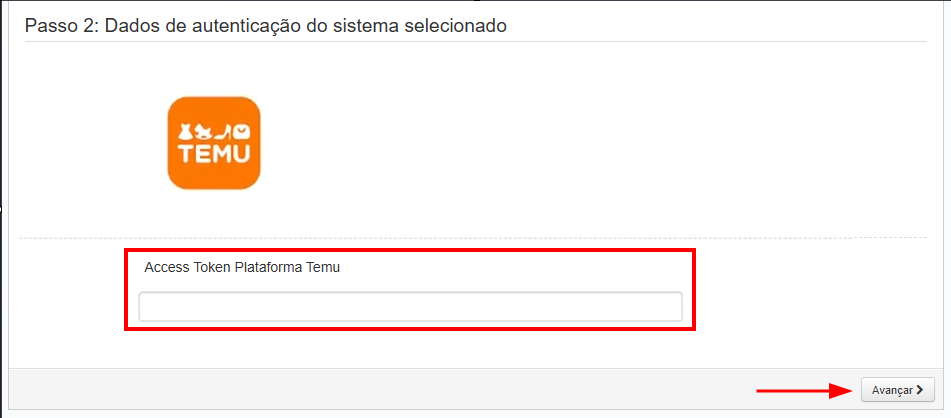Click the red highlight box's top border
The width and height of the screenshot is (951, 418).
[x=410, y=251]
